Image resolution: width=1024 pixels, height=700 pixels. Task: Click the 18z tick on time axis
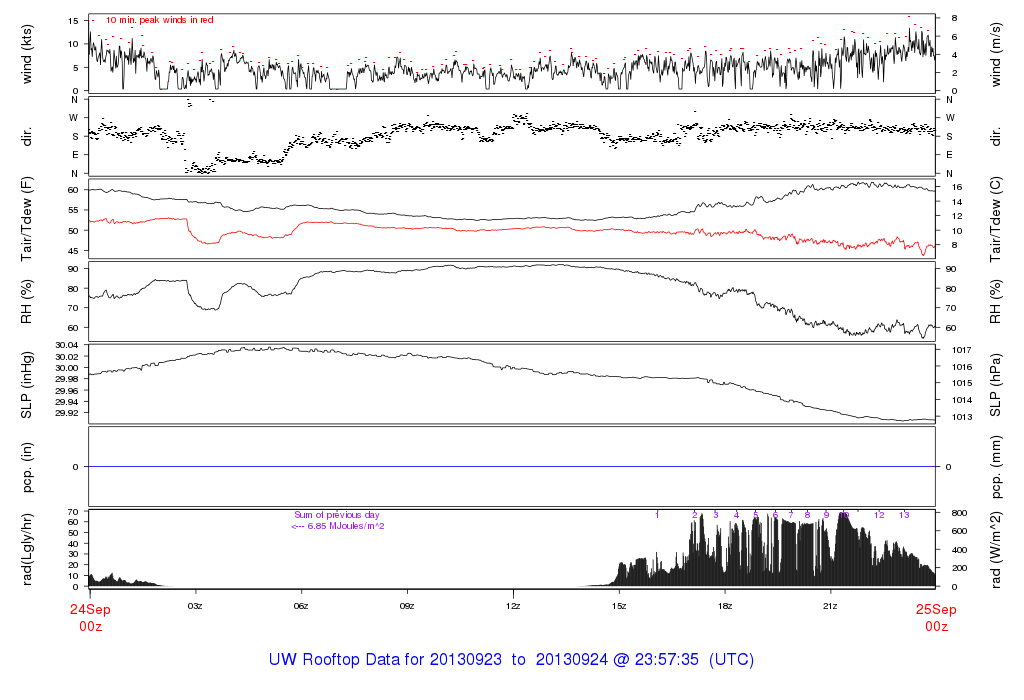(724, 606)
